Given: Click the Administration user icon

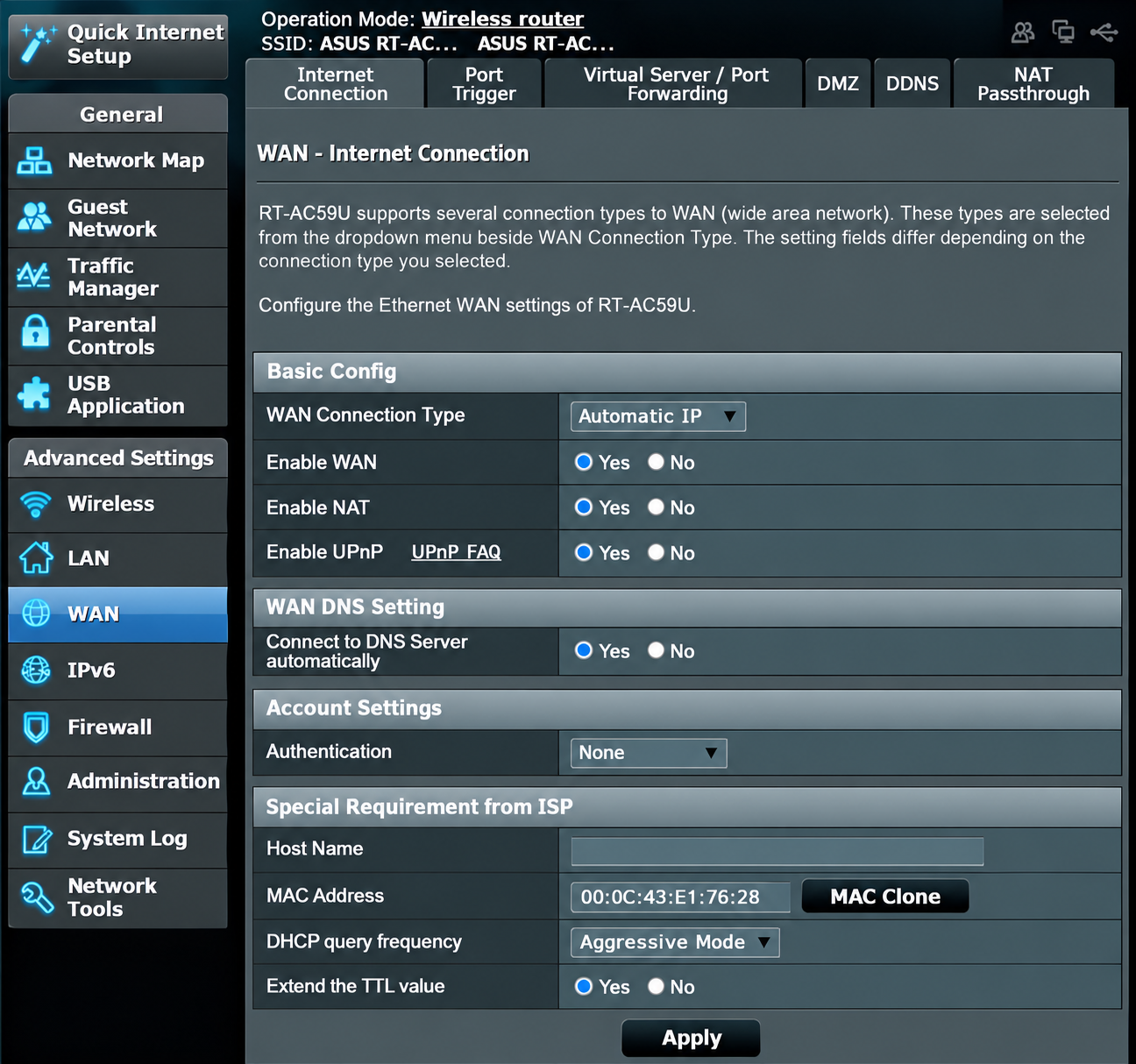Looking at the screenshot, I should pos(36,781).
